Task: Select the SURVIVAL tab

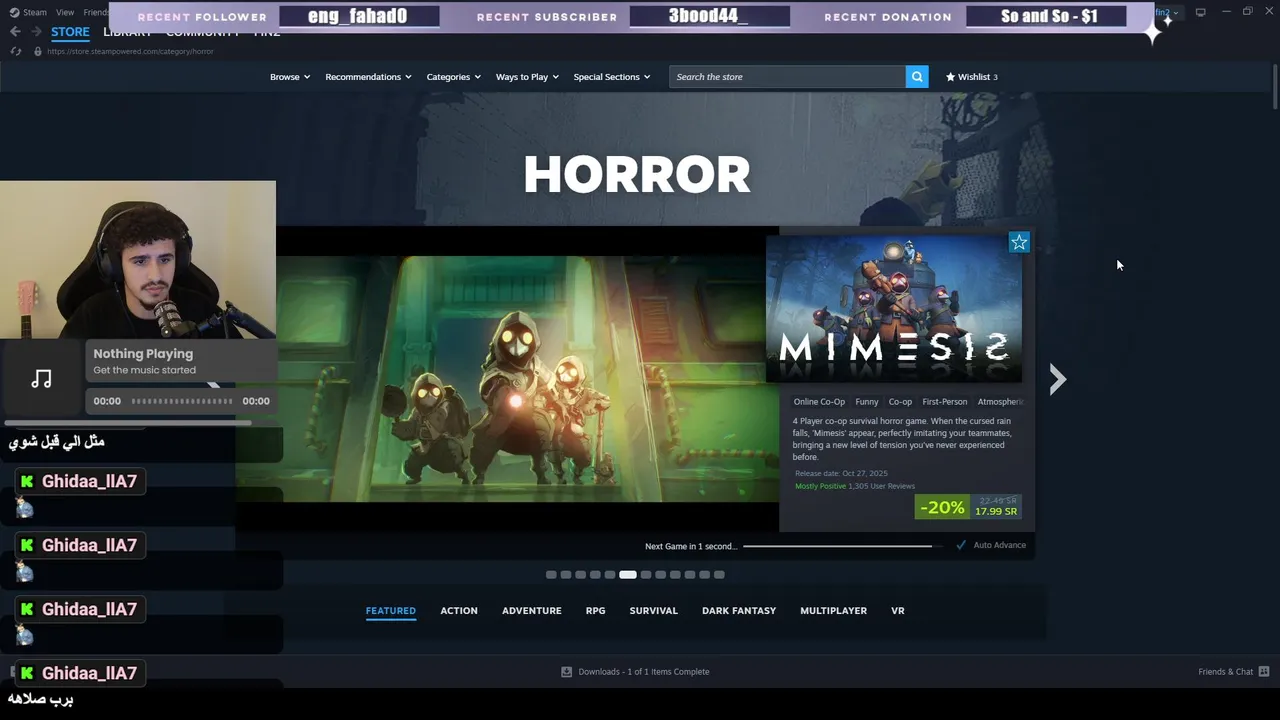Action: 654,611
